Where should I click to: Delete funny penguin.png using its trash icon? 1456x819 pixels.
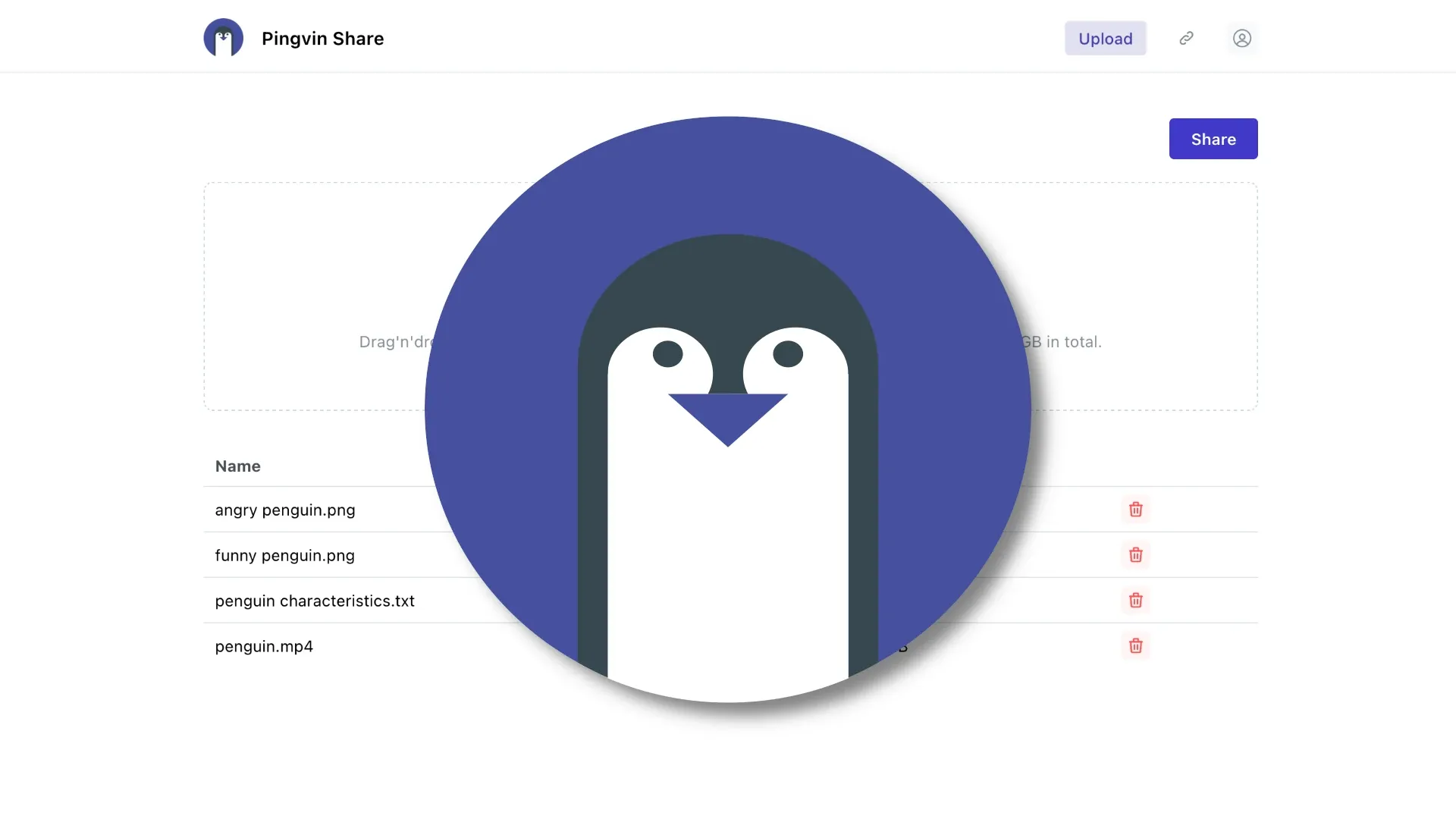(x=1135, y=555)
